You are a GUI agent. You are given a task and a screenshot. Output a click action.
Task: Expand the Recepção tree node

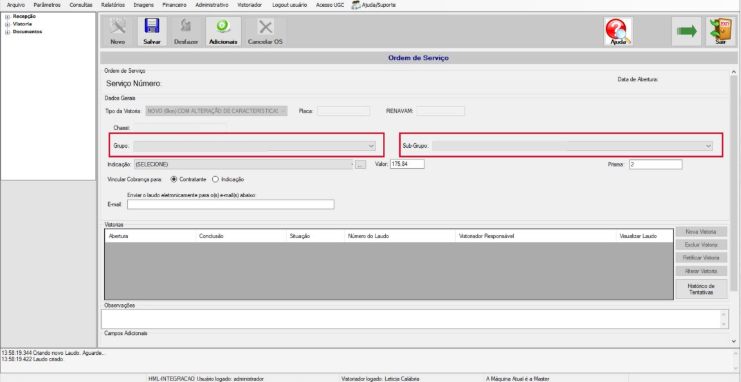pos(8,17)
